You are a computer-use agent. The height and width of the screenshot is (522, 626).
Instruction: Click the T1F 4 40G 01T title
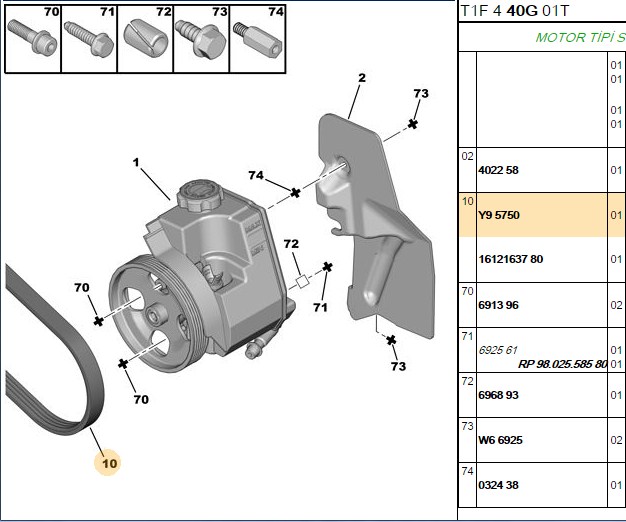click(515, 11)
